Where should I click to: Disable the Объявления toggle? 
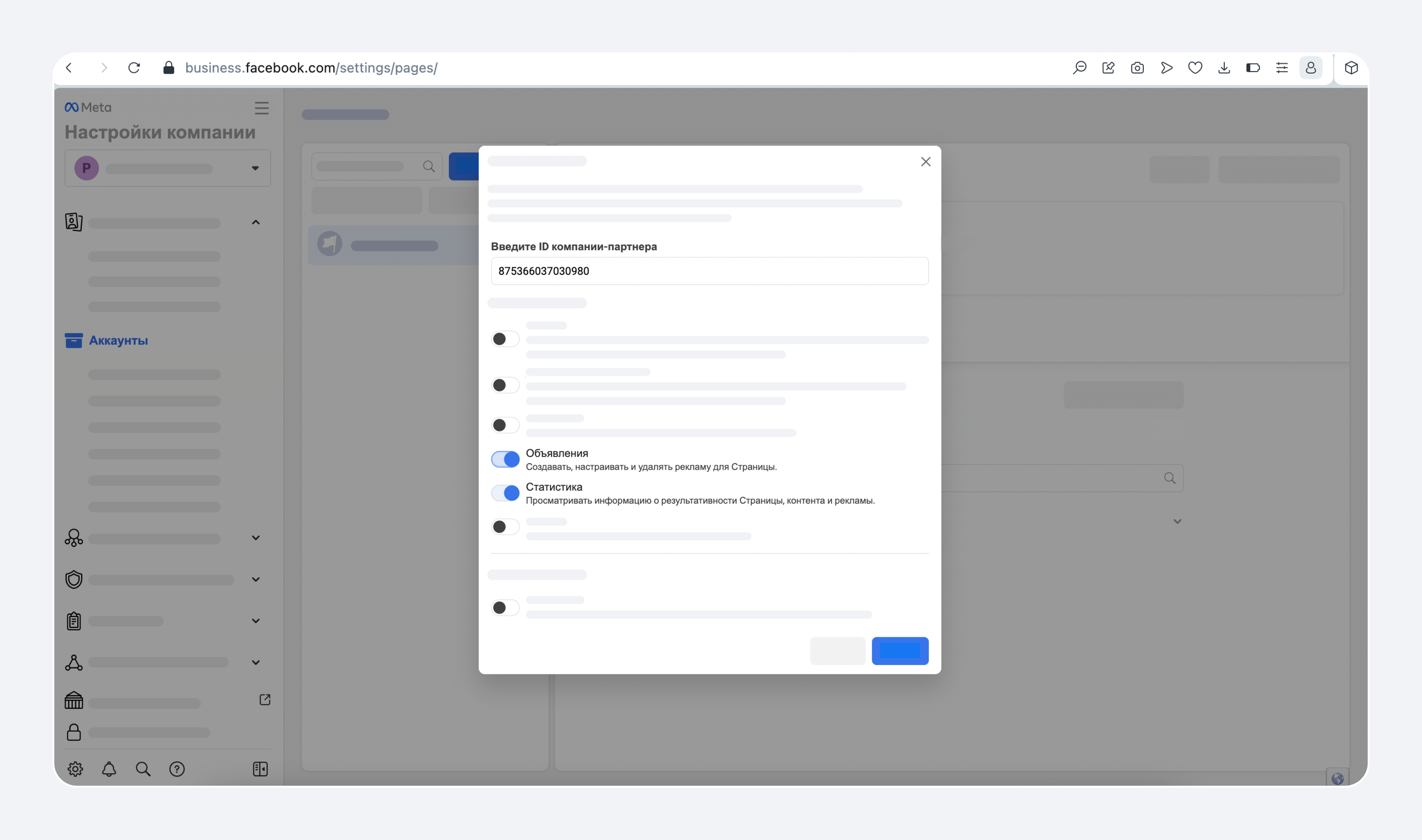pos(505,459)
